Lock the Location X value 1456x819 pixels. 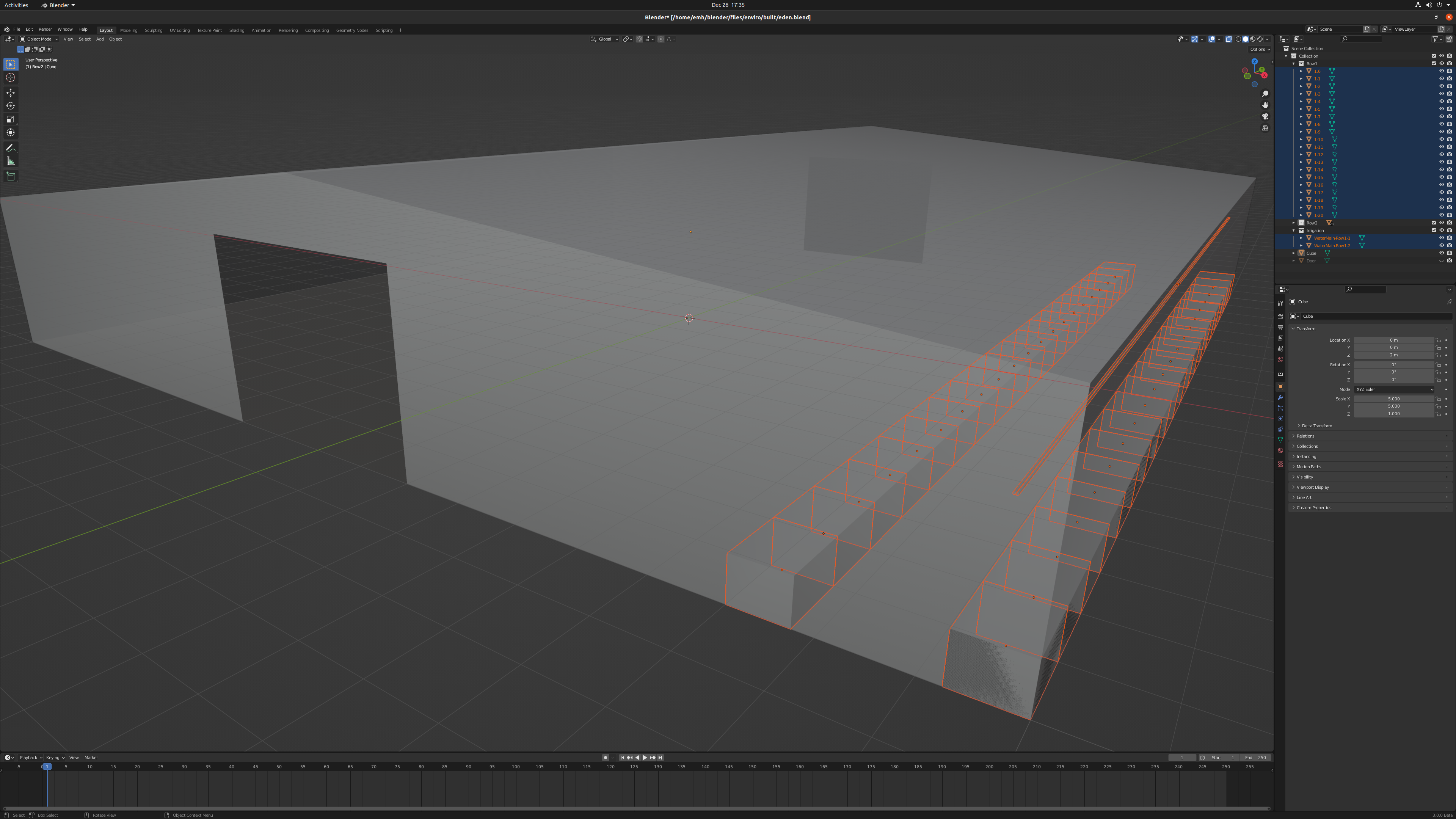[x=1439, y=340]
